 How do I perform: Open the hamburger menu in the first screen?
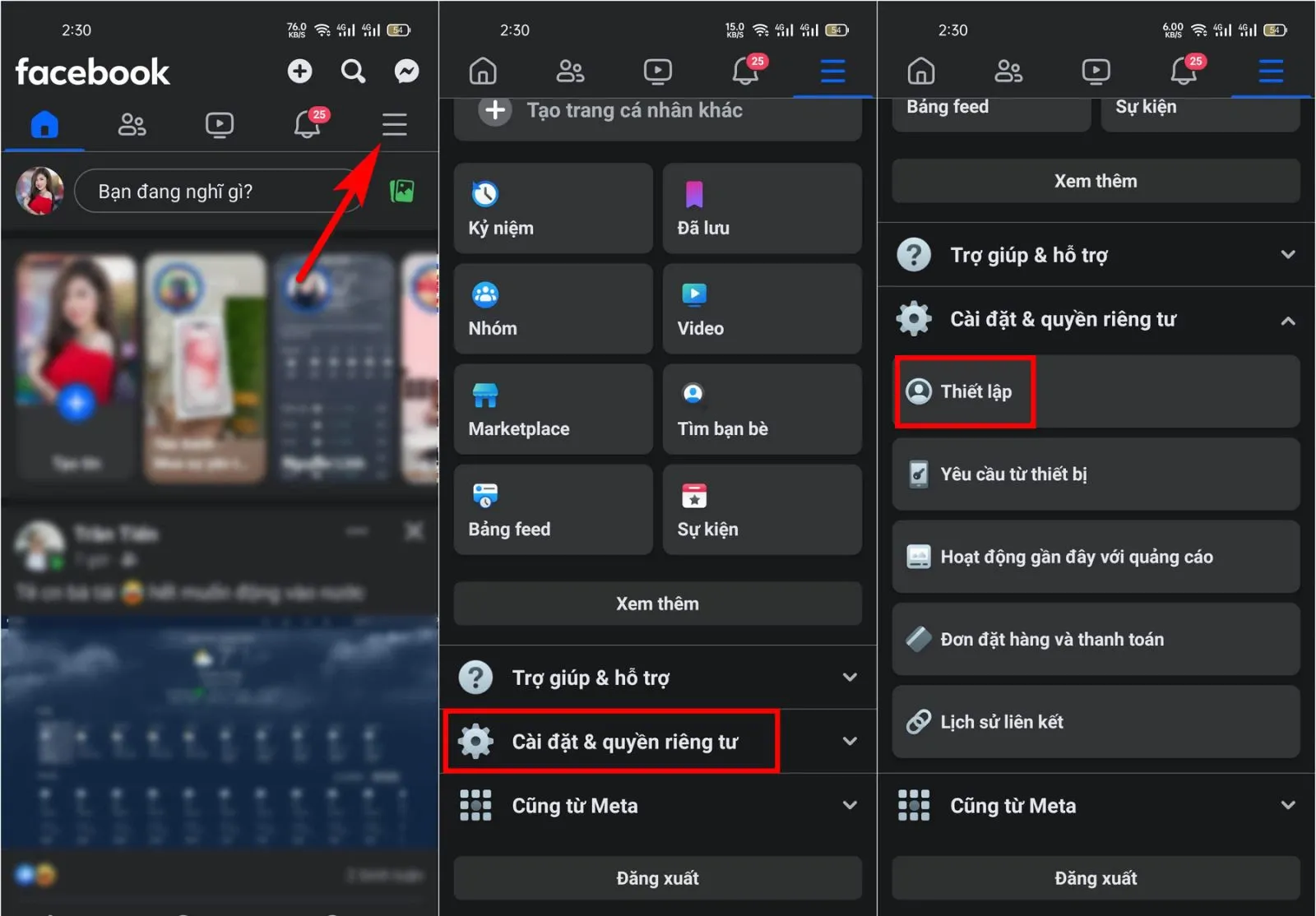point(395,125)
